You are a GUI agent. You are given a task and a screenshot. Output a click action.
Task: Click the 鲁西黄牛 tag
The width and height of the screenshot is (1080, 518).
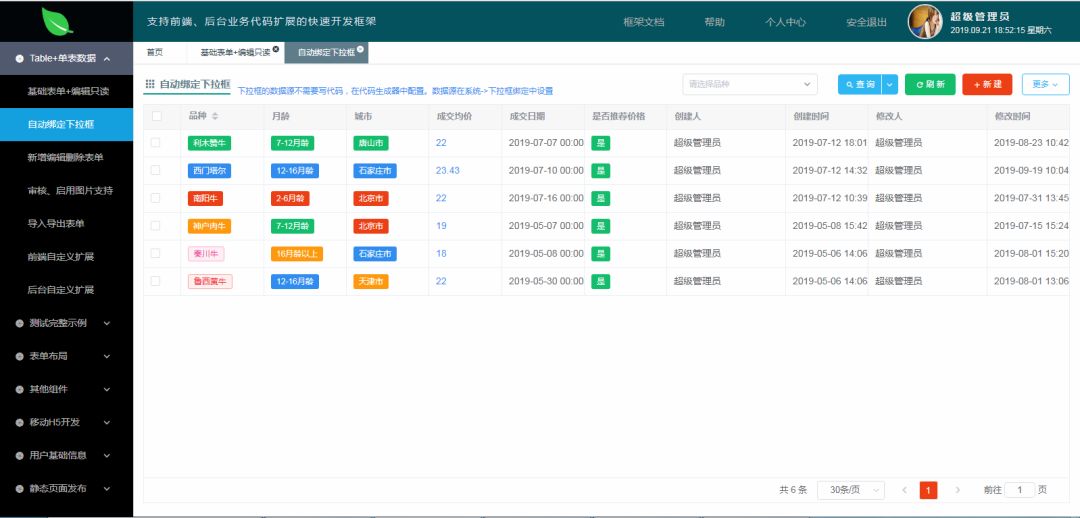[x=210, y=281]
